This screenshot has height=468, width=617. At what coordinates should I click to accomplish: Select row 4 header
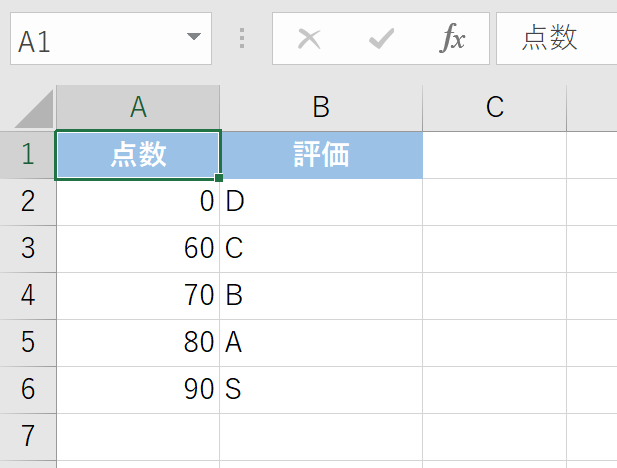coord(28,296)
